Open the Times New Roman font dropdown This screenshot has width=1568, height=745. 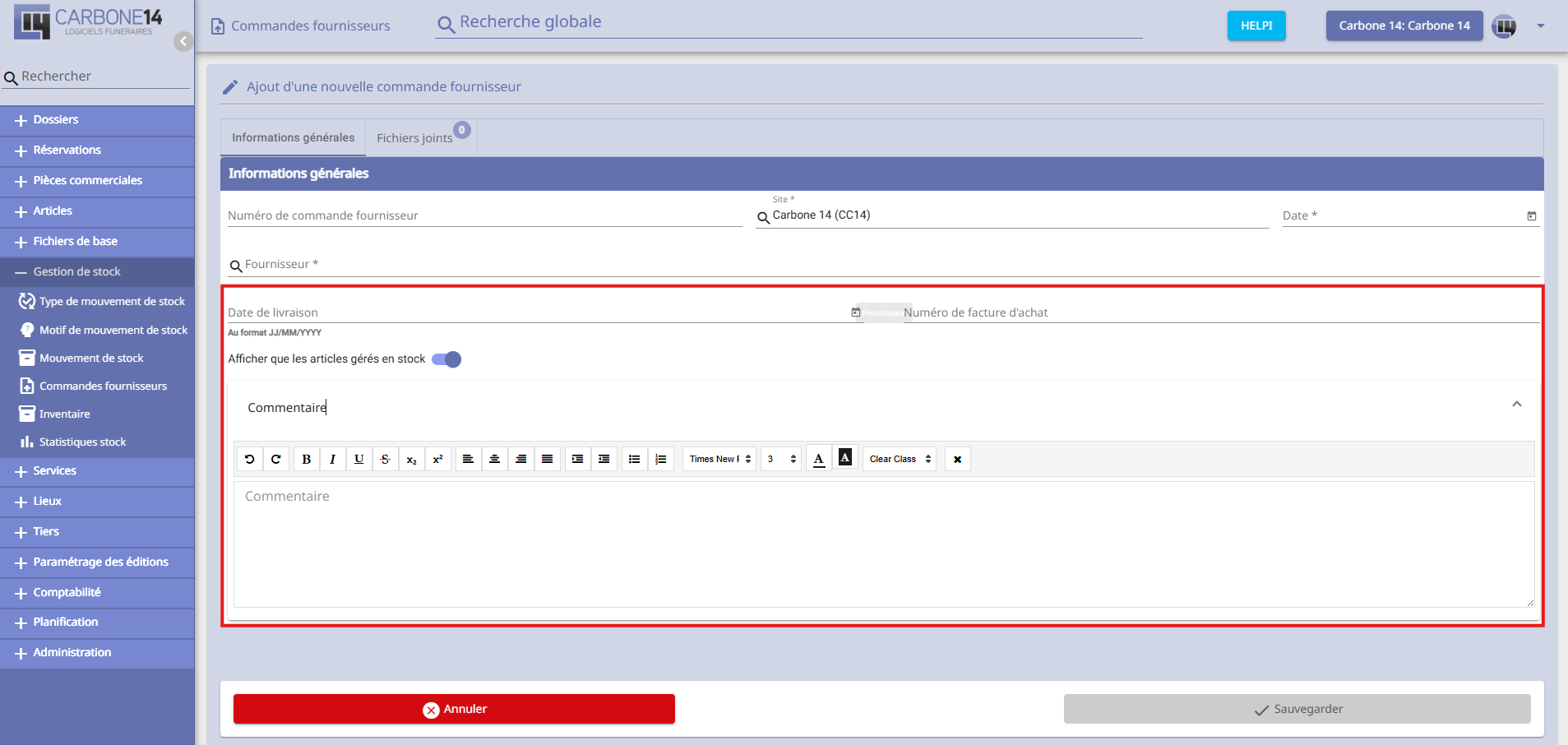[x=719, y=459]
